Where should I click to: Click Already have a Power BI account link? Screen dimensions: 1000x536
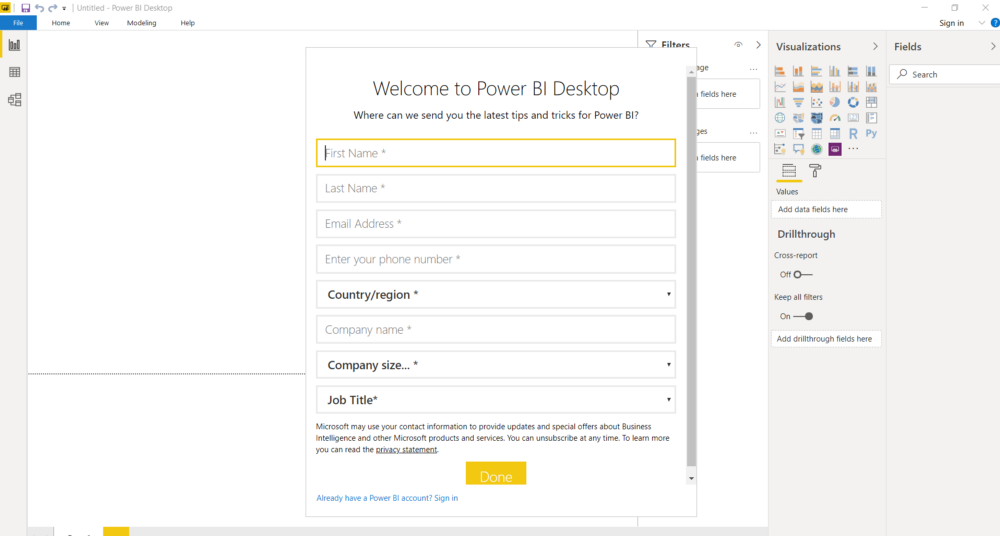(x=387, y=498)
